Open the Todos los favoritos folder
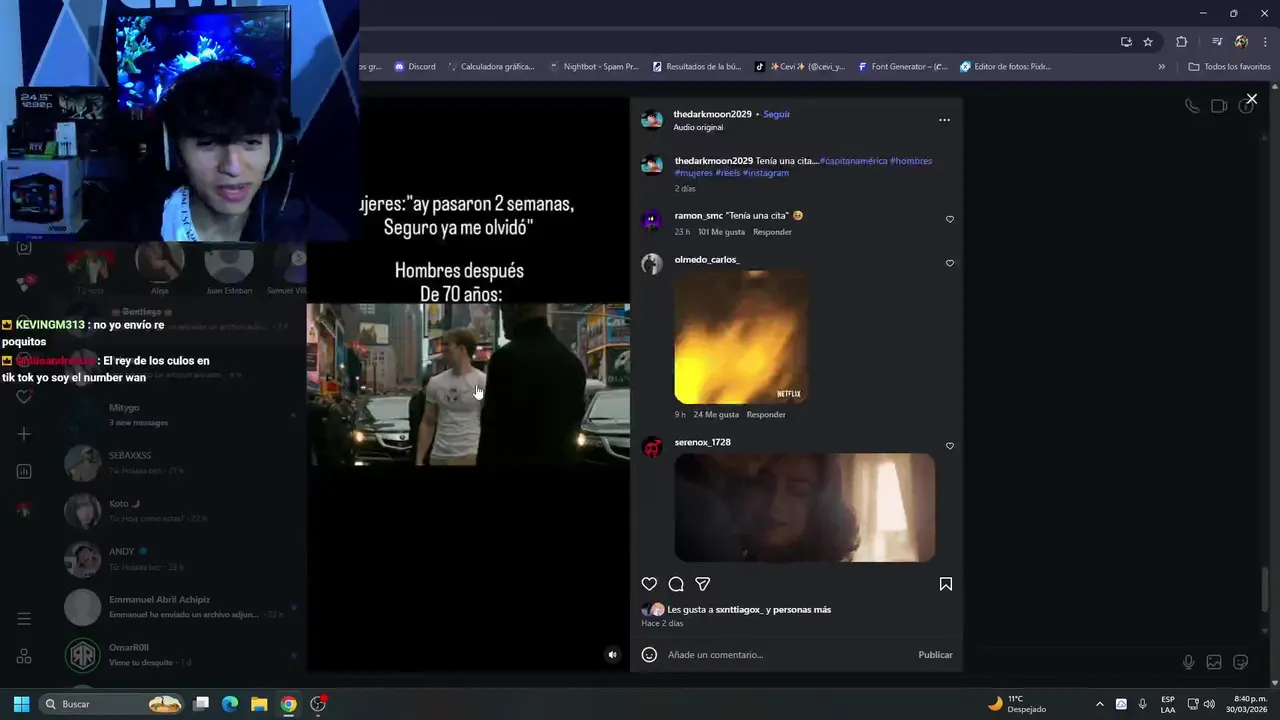This screenshot has width=1280, height=720. (1229, 67)
